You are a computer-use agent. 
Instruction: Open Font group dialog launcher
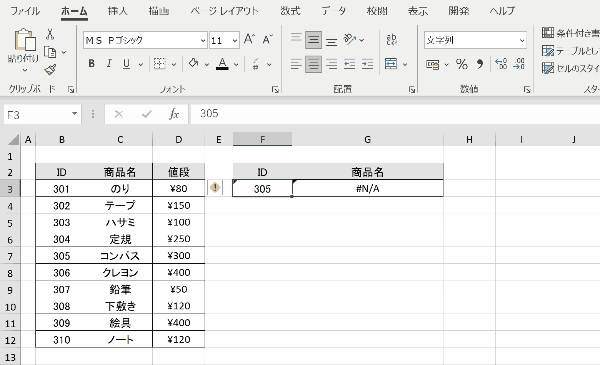[275, 90]
